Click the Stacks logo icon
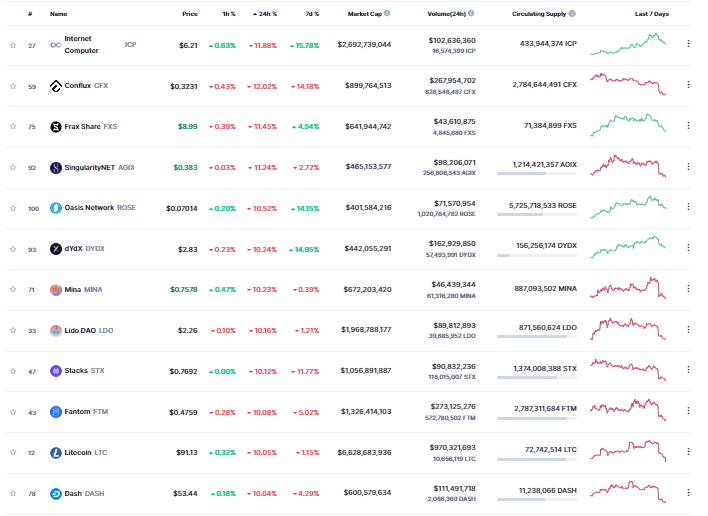This screenshot has width=708, height=516. click(56, 371)
